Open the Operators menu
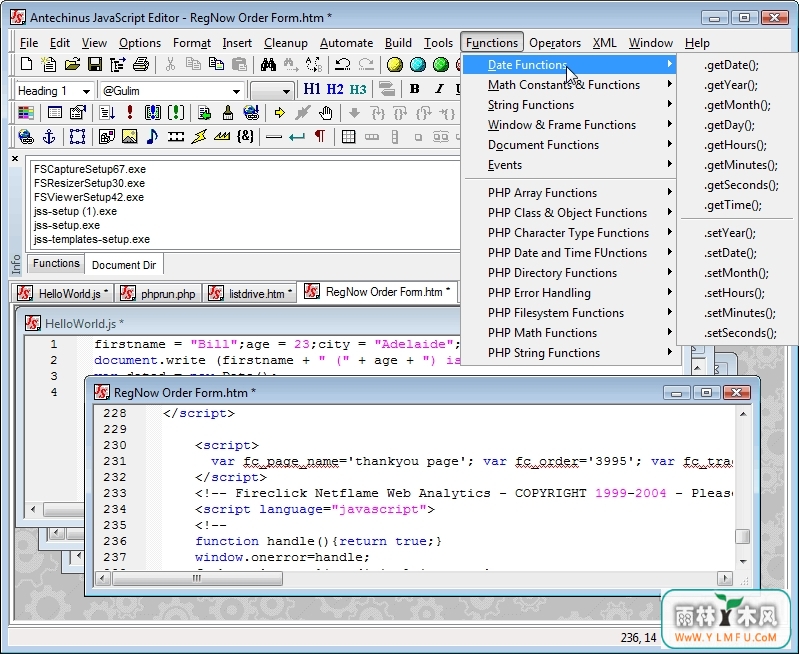 [555, 43]
